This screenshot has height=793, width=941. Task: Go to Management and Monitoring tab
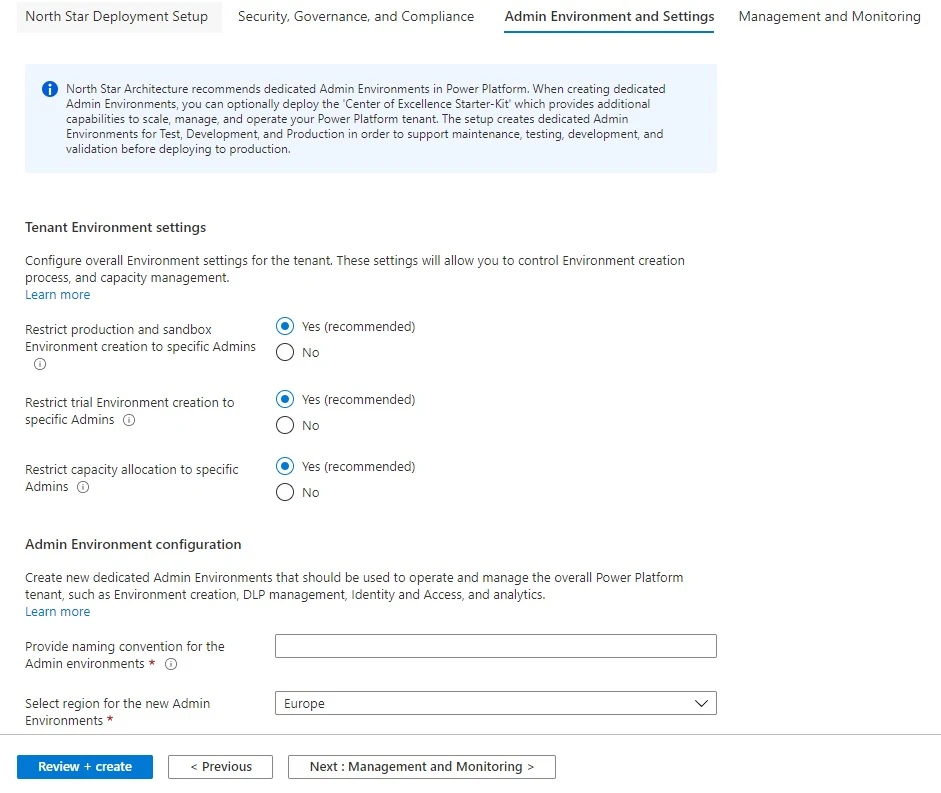(x=829, y=17)
